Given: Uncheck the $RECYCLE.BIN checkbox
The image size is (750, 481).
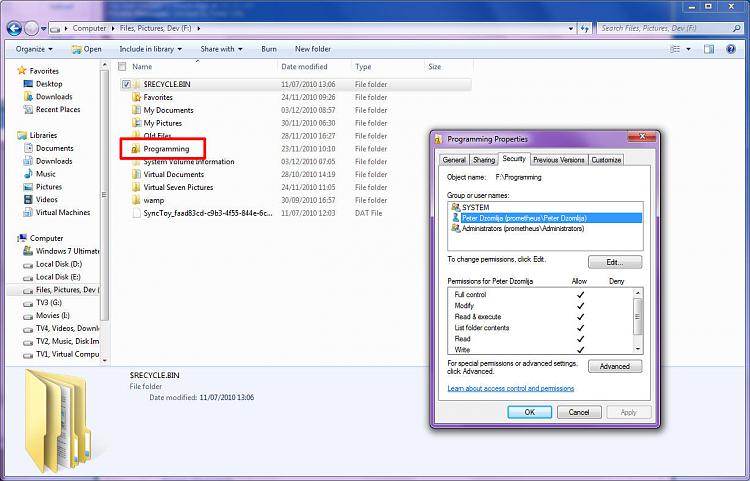Looking at the screenshot, I should pos(126,84).
